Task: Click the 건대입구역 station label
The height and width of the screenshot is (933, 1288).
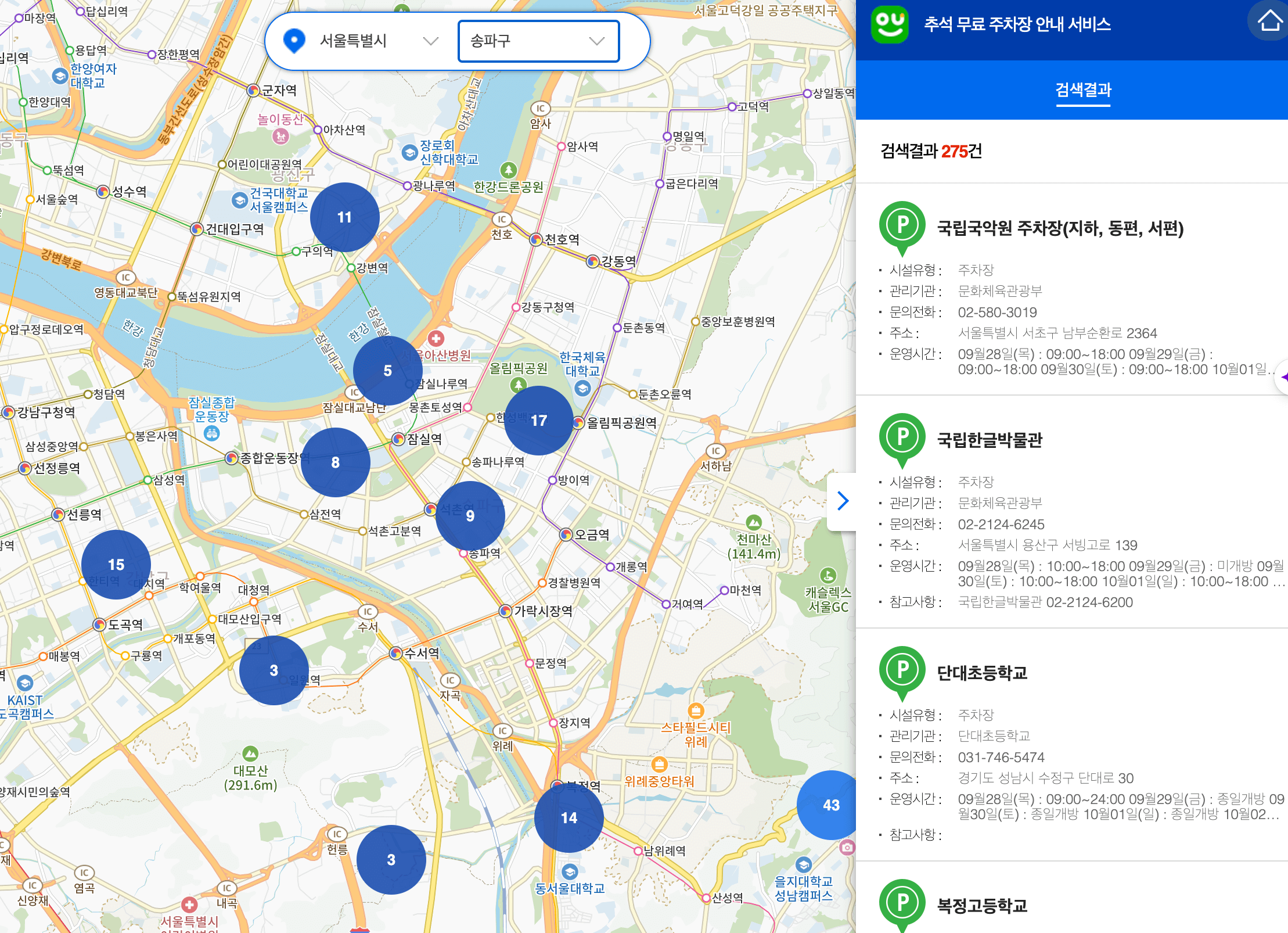Action: (x=235, y=229)
